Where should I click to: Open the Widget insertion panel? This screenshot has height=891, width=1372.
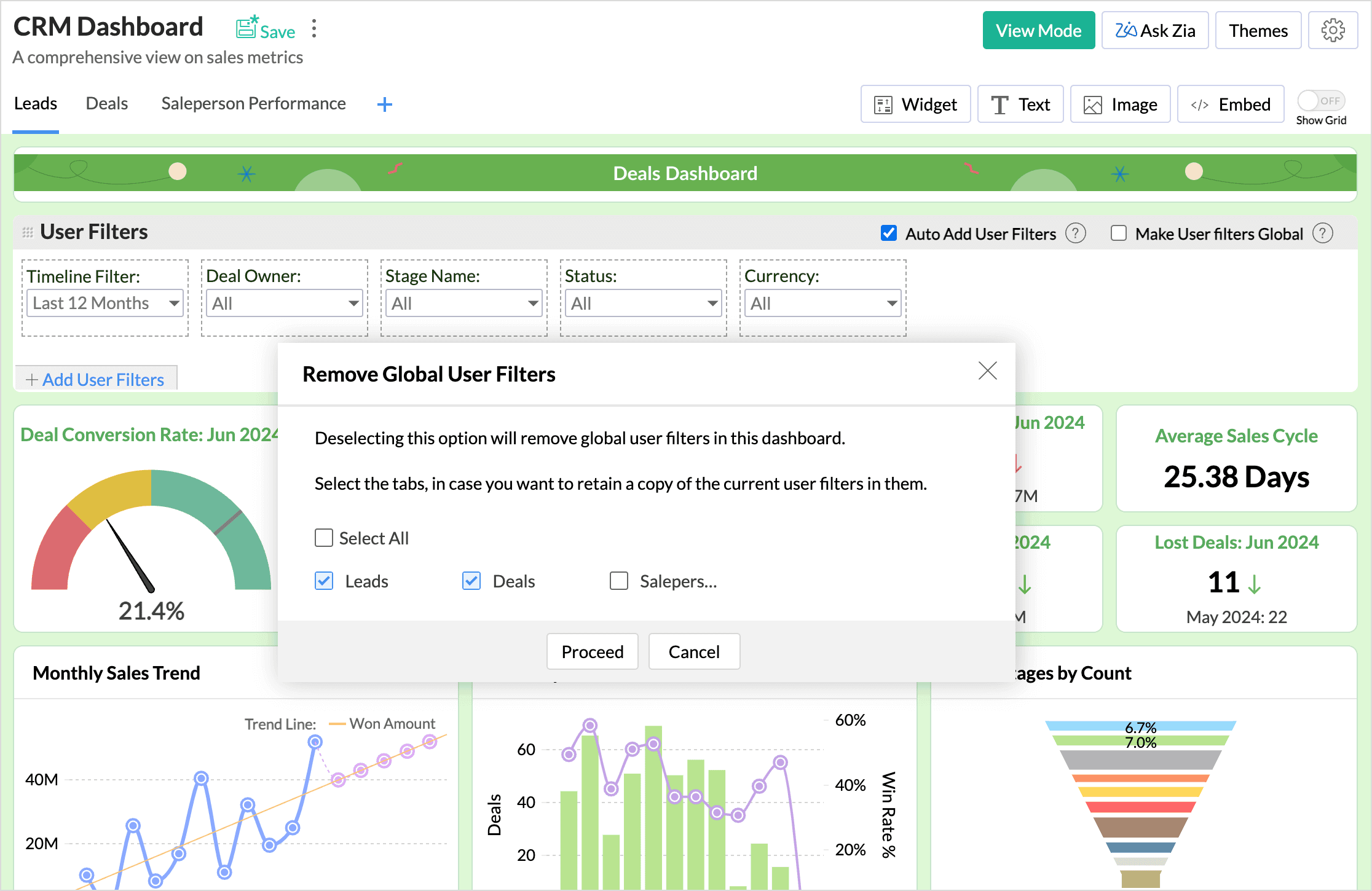tap(915, 104)
